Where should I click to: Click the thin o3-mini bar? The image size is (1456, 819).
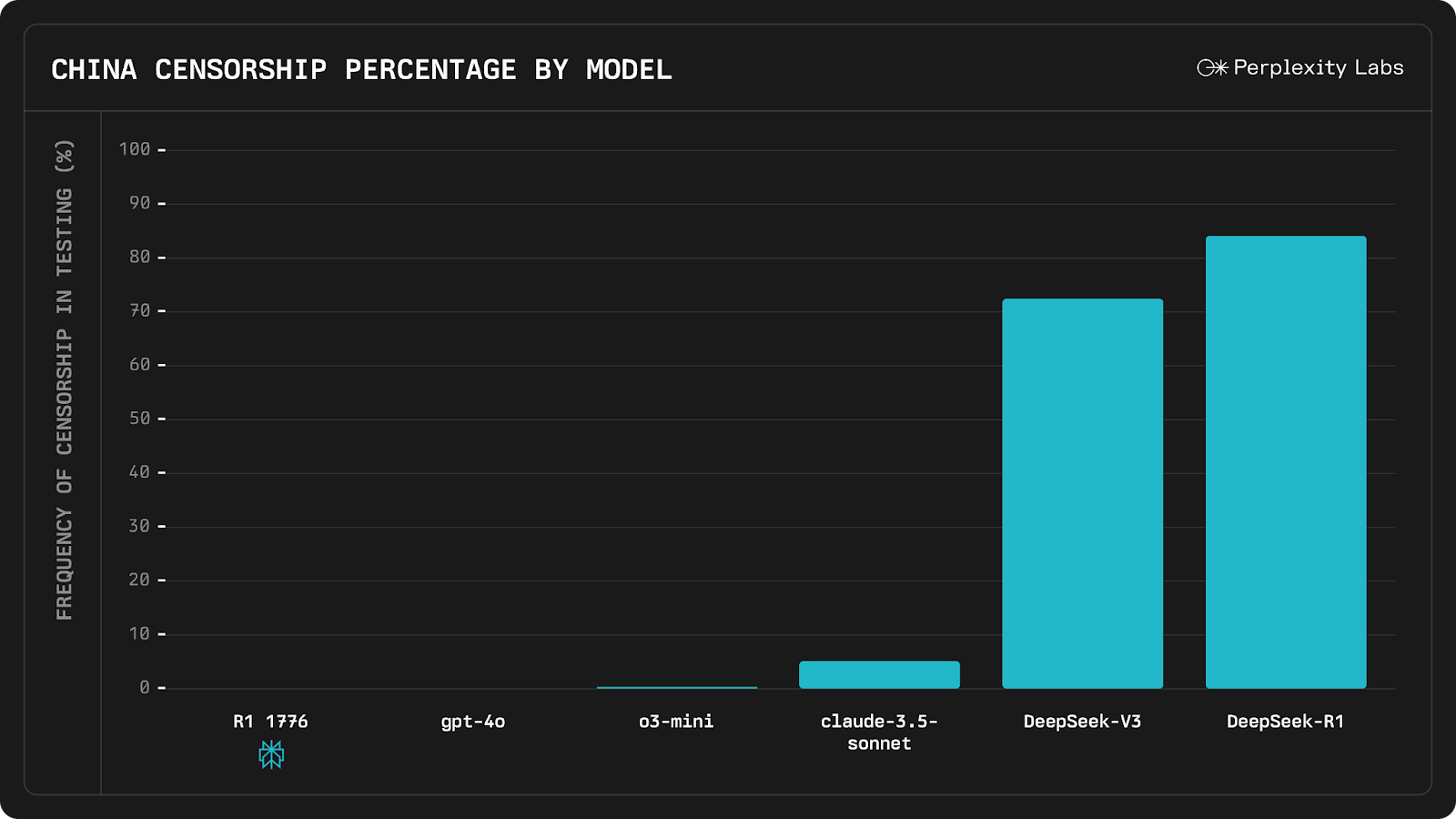[x=676, y=687]
